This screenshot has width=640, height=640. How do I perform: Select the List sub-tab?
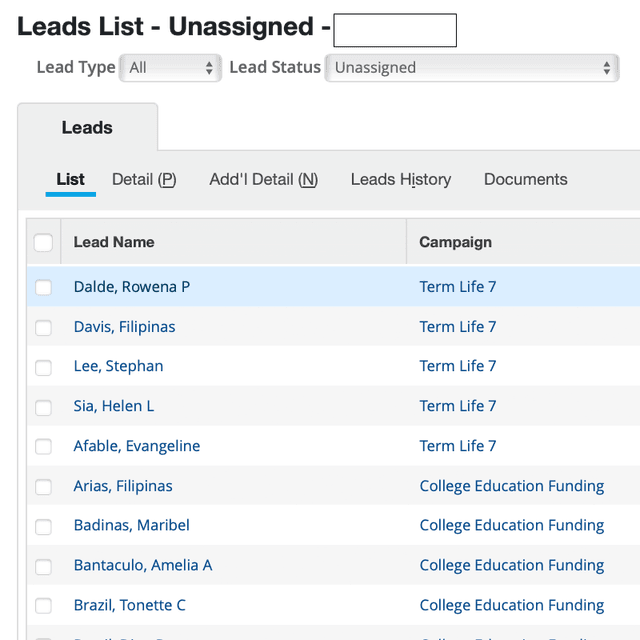pos(70,180)
